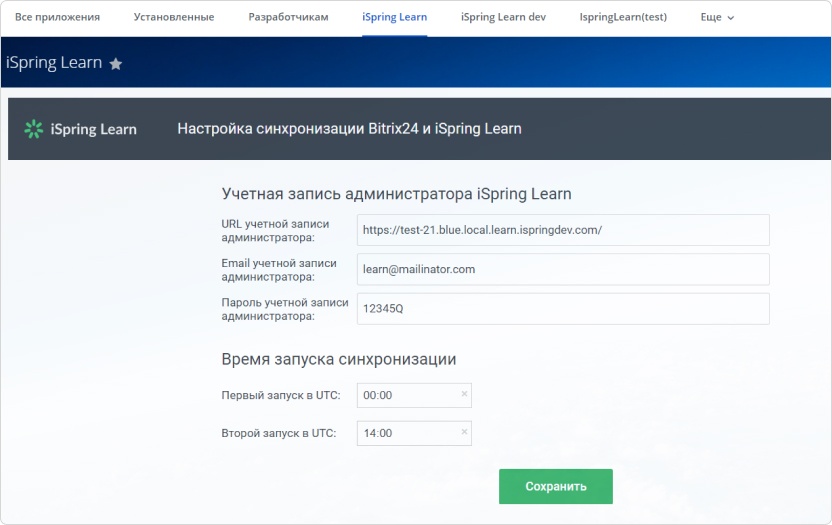Click the Учетная запись администратора iSpring Learn heading
The width and height of the screenshot is (832, 525).
point(396,194)
